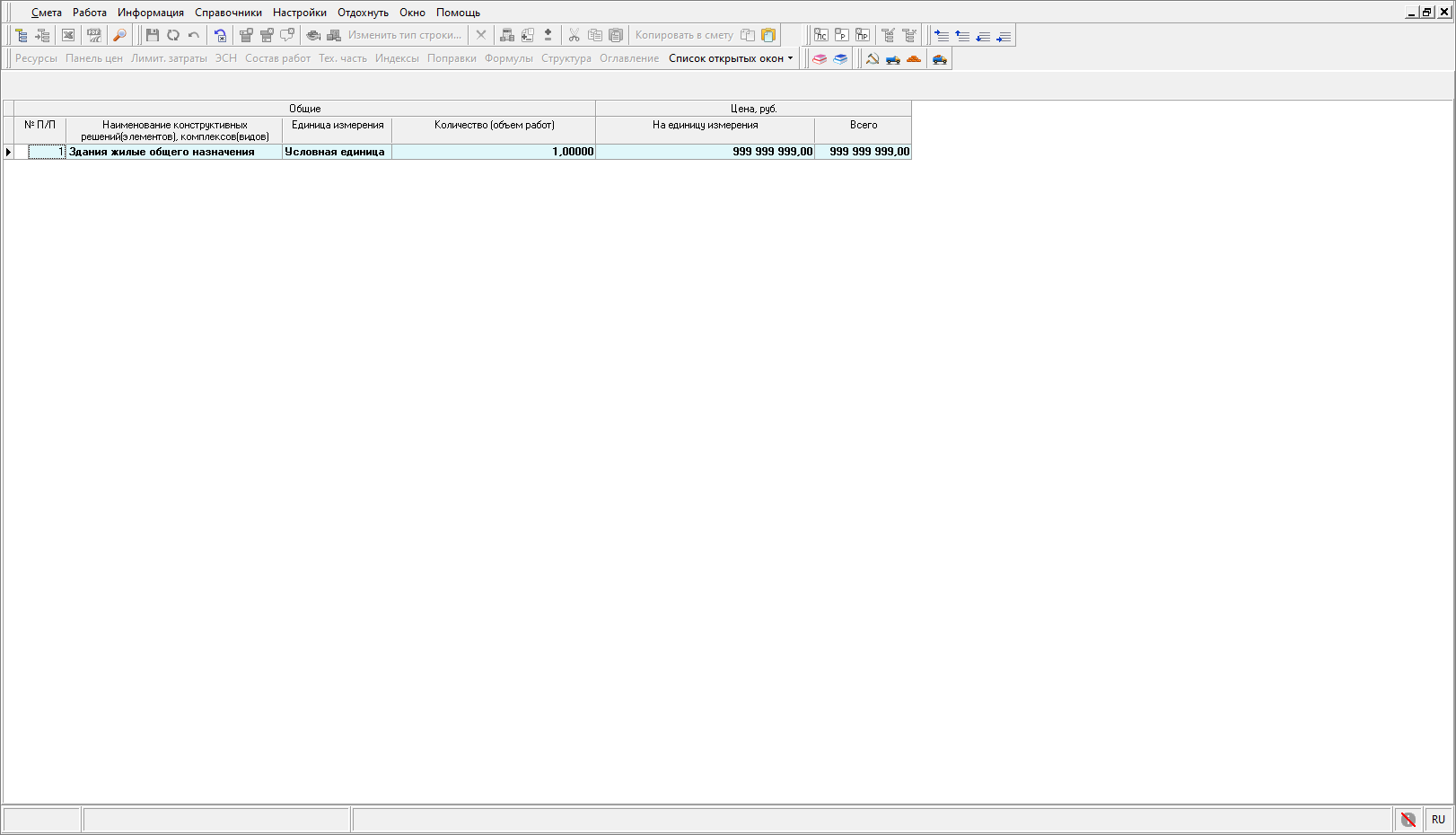Open the Настройки menu
Image resolution: width=1456 pixels, height=835 pixels.
(300, 13)
